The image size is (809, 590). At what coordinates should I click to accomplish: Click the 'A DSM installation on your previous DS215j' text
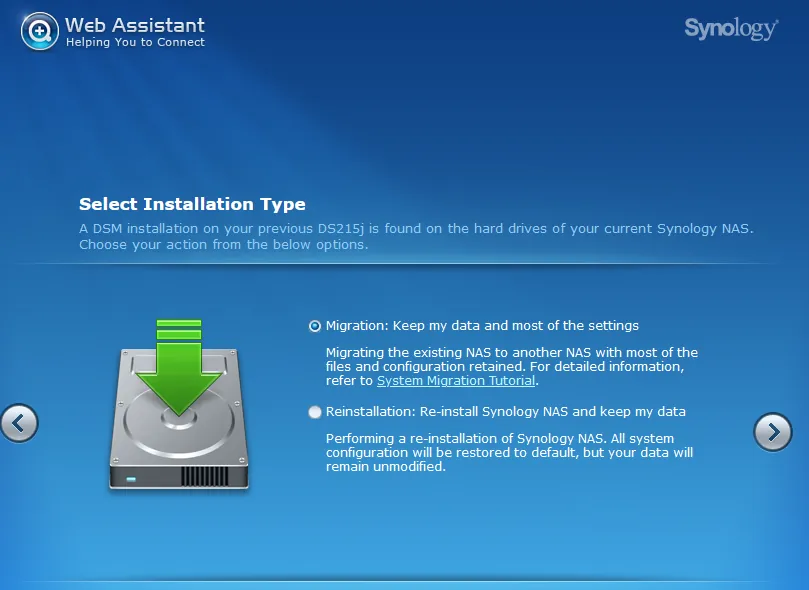point(416,236)
